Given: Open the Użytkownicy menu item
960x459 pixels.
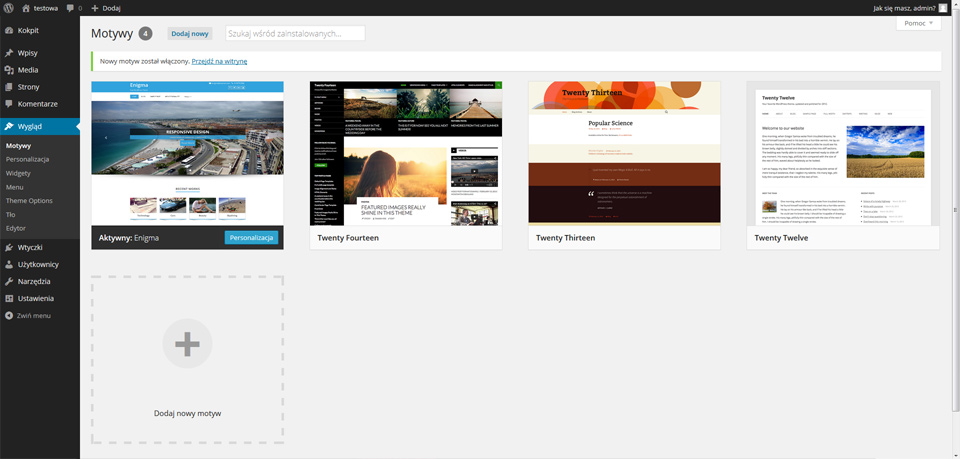Looking at the screenshot, I should (x=40, y=265).
